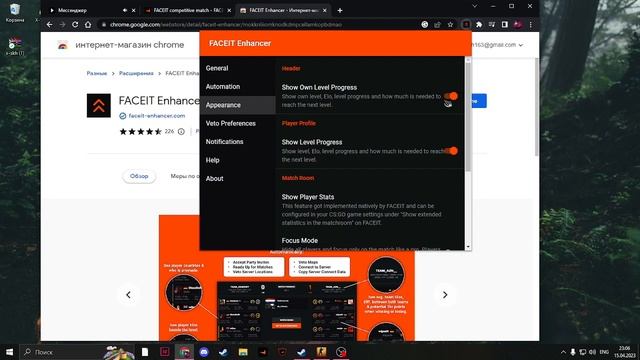640x360 pixels.
Task: Switch to the Мессенджер browser tab
Action: tap(92, 10)
